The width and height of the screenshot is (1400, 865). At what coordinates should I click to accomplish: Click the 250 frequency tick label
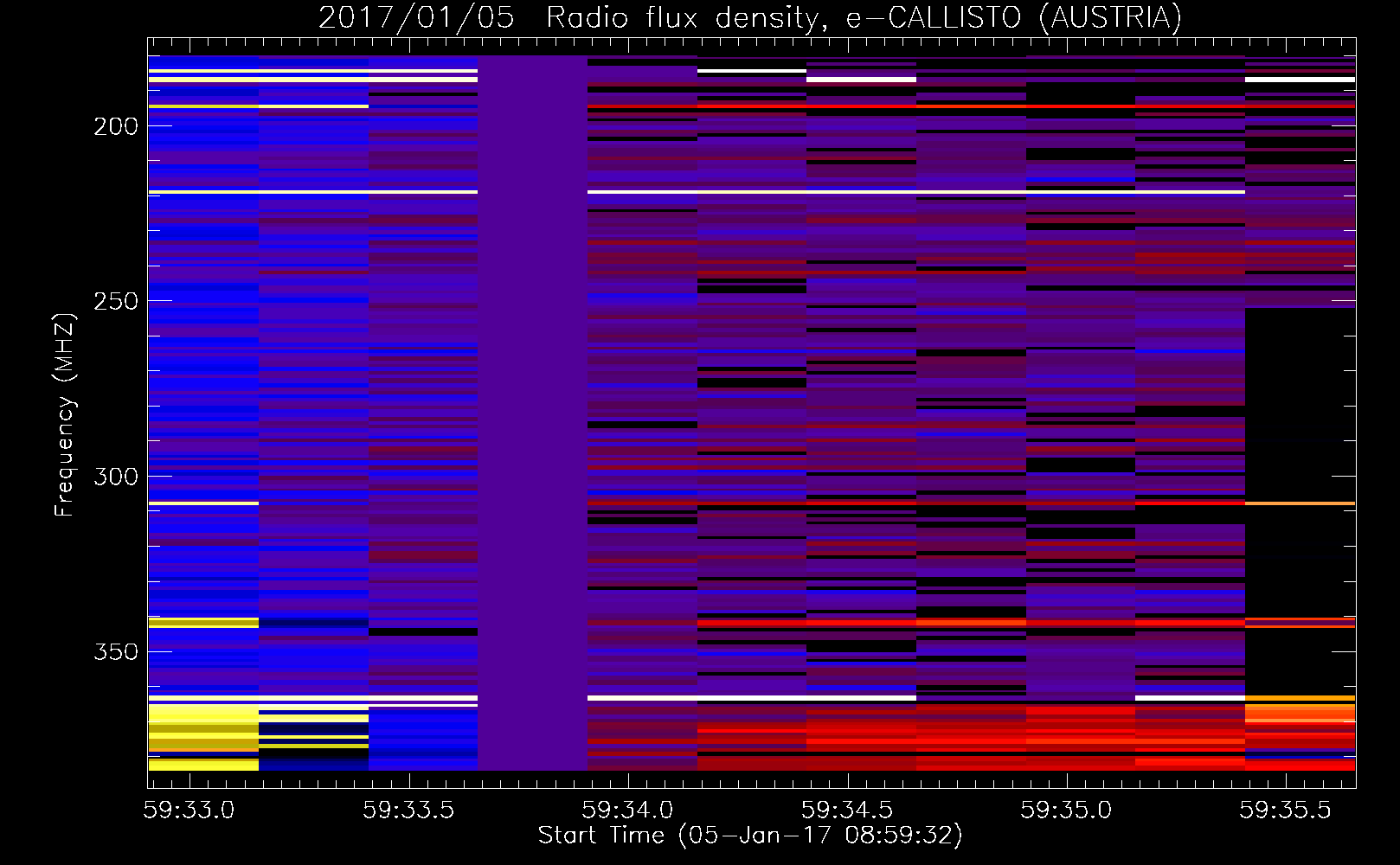pos(116,301)
